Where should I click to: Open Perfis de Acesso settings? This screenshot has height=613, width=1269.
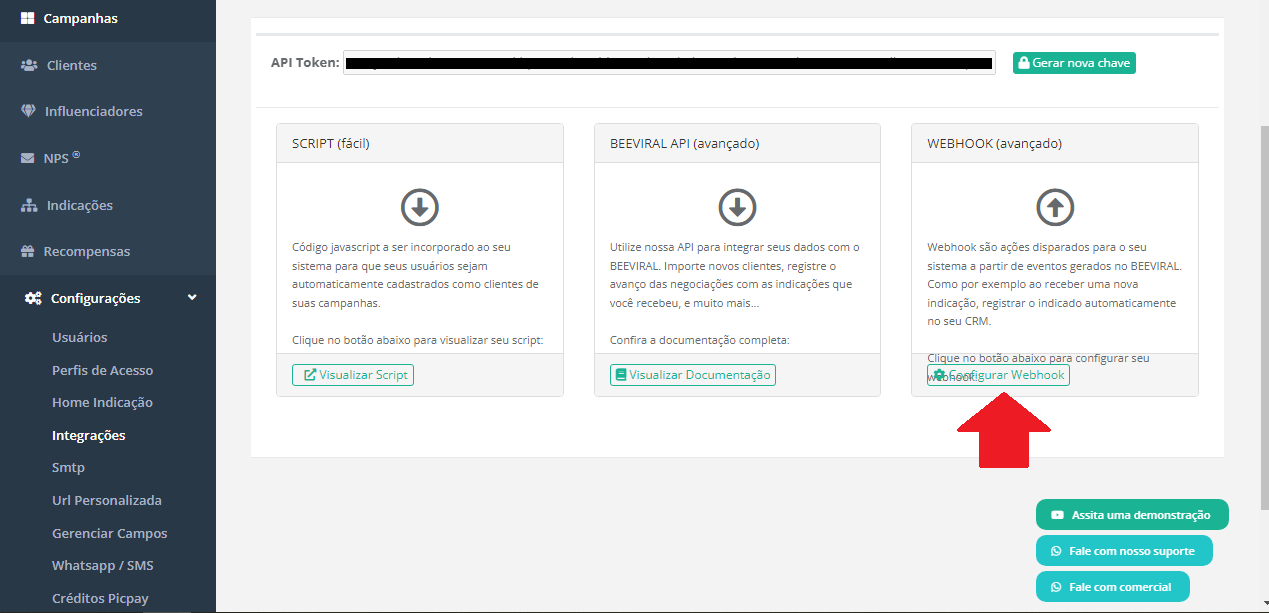pyautogui.click(x=103, y=370)
